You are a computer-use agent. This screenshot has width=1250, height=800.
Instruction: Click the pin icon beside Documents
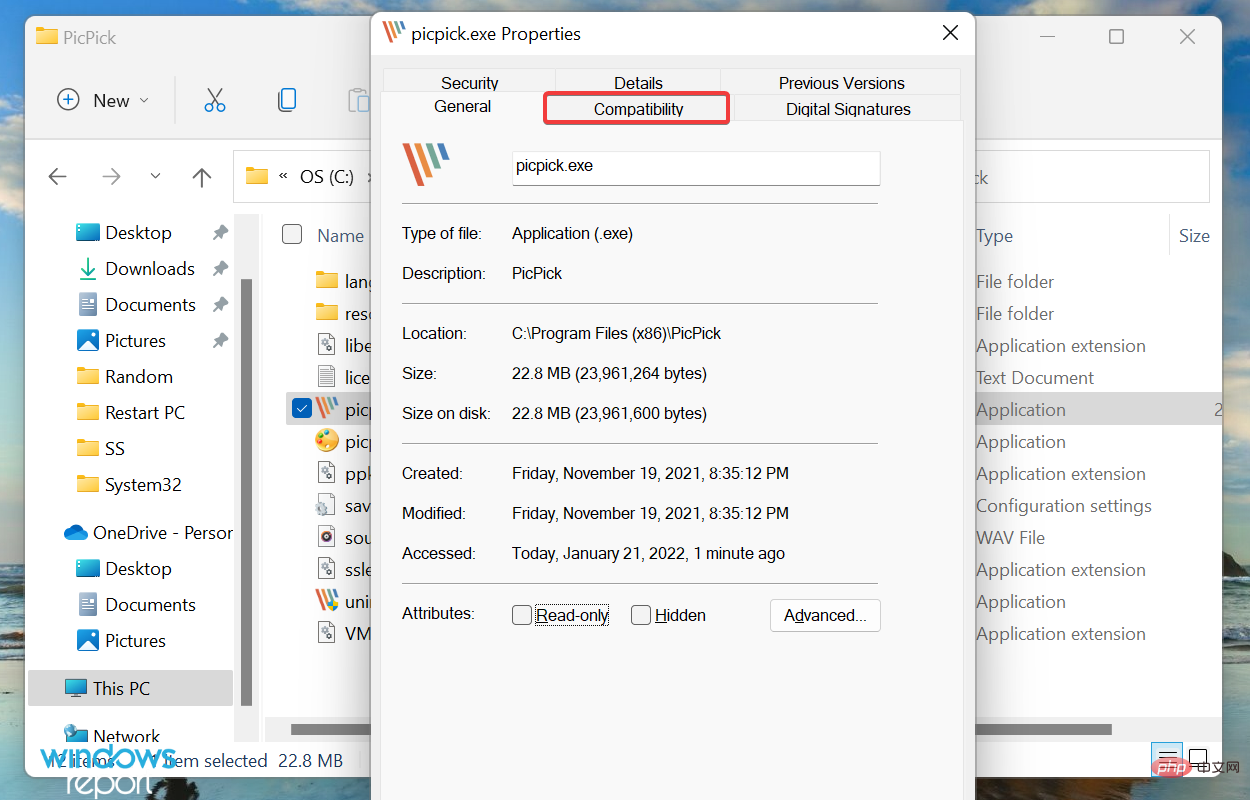220,304
